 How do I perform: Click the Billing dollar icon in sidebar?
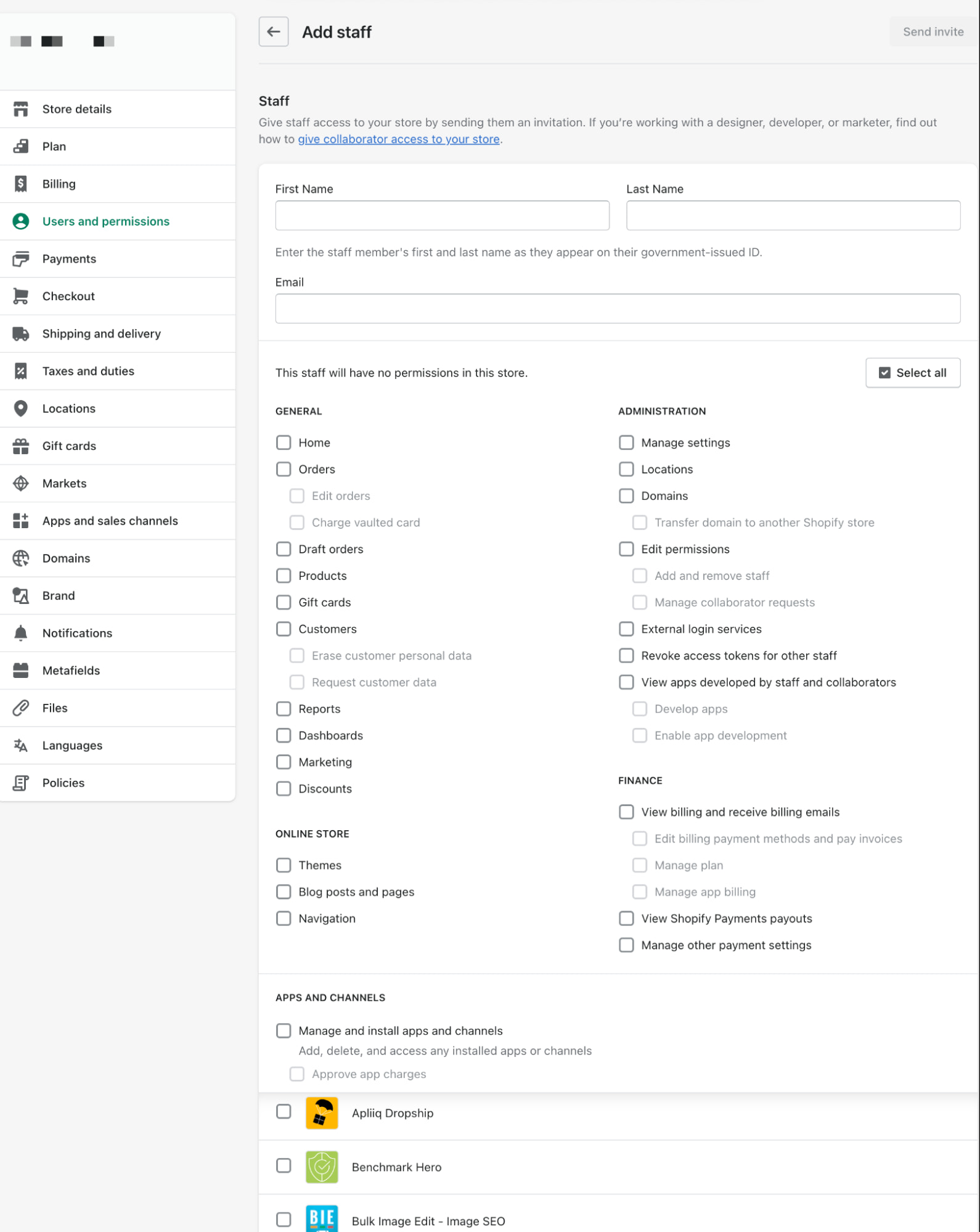[21, 184]
